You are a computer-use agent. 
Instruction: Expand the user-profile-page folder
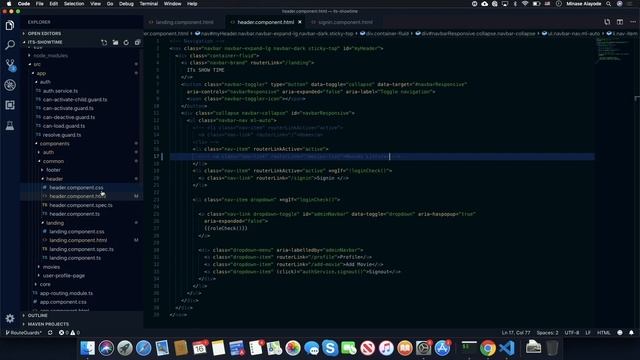click(x=64, y=276)
